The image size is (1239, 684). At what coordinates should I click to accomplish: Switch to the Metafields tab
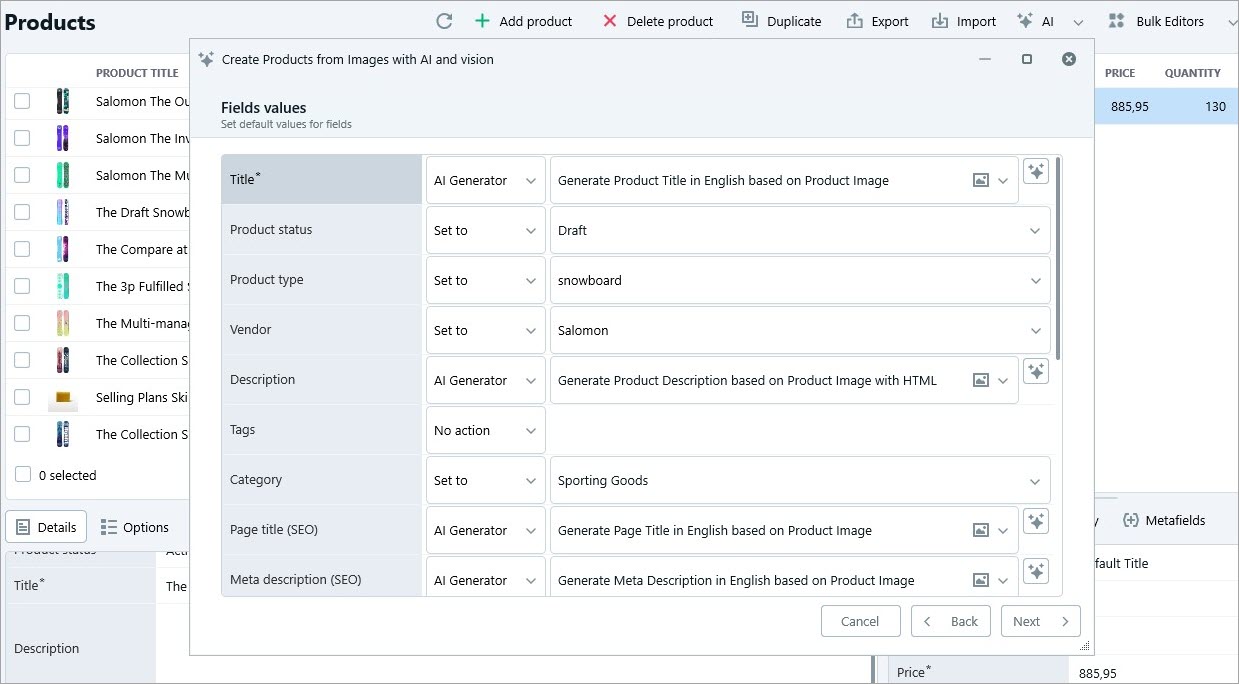tap(1164, 520)
